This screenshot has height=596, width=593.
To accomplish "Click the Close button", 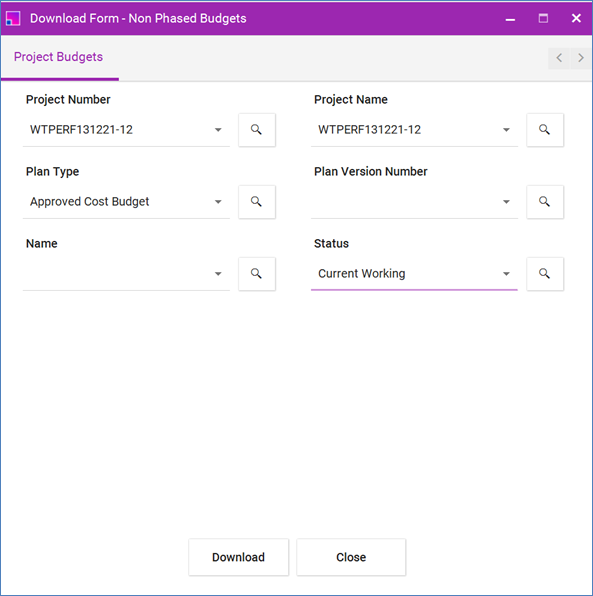I will (x=351, y=557).
